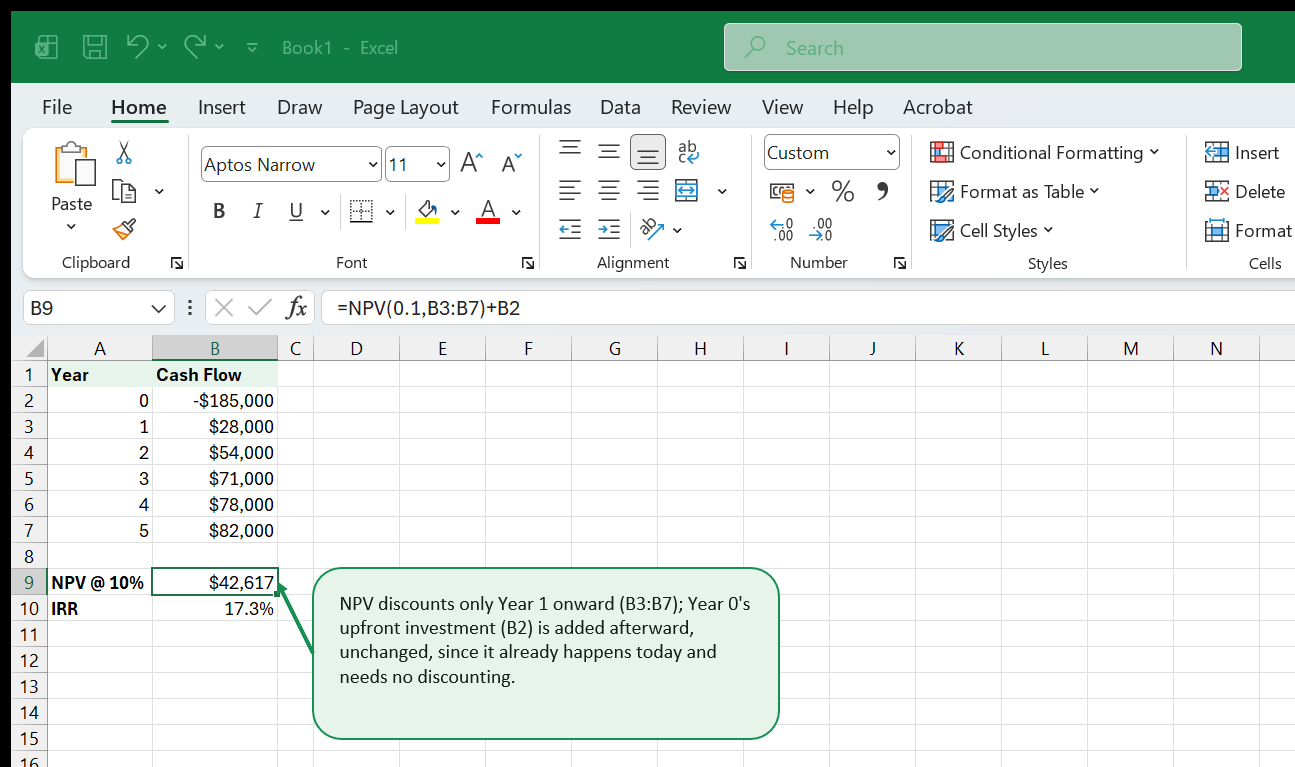Expand the Paste options arrow
This screenshot has width=1295, height=767.
71,226
